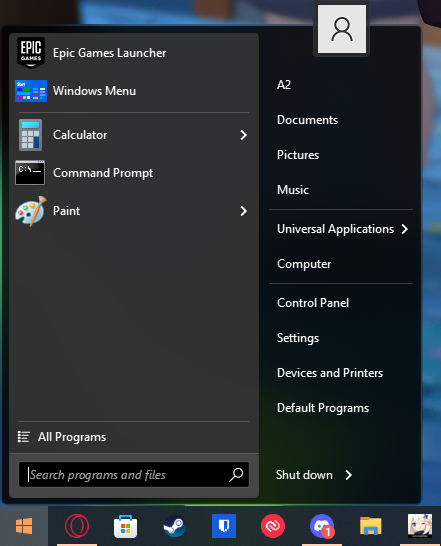This screenshot has width=441, height=546.
Task: Open Control Panel from the menu
Action: pyautogui.click(x=313, y=303)
